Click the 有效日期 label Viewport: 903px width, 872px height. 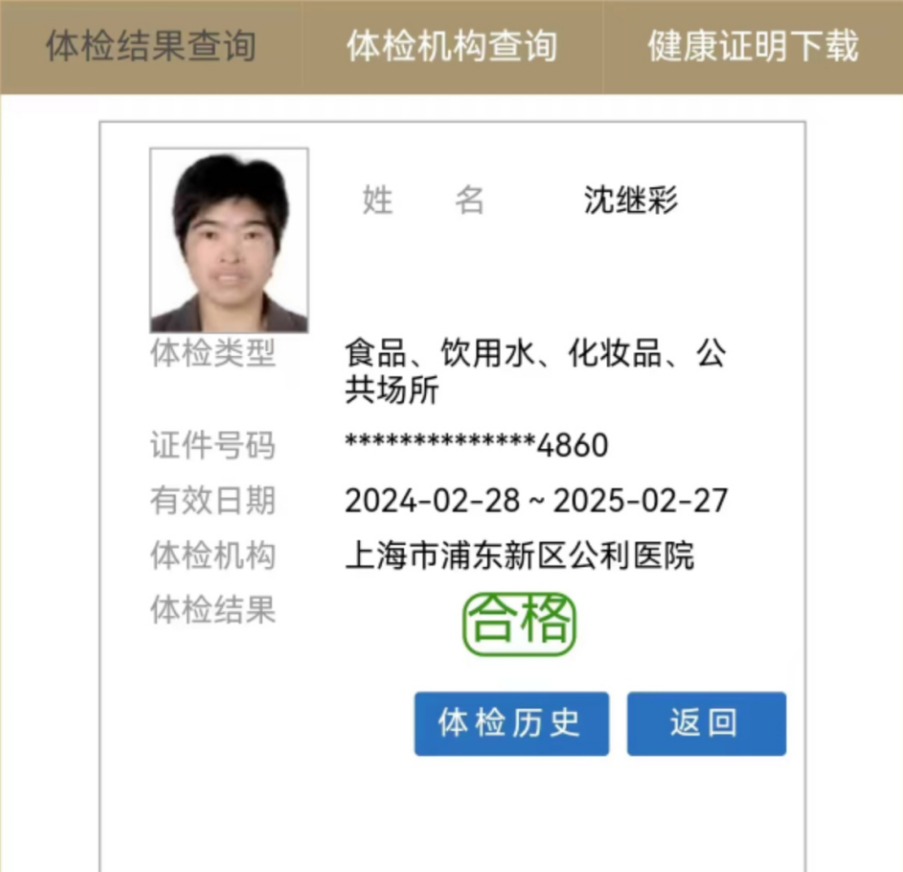pos(213,500)
